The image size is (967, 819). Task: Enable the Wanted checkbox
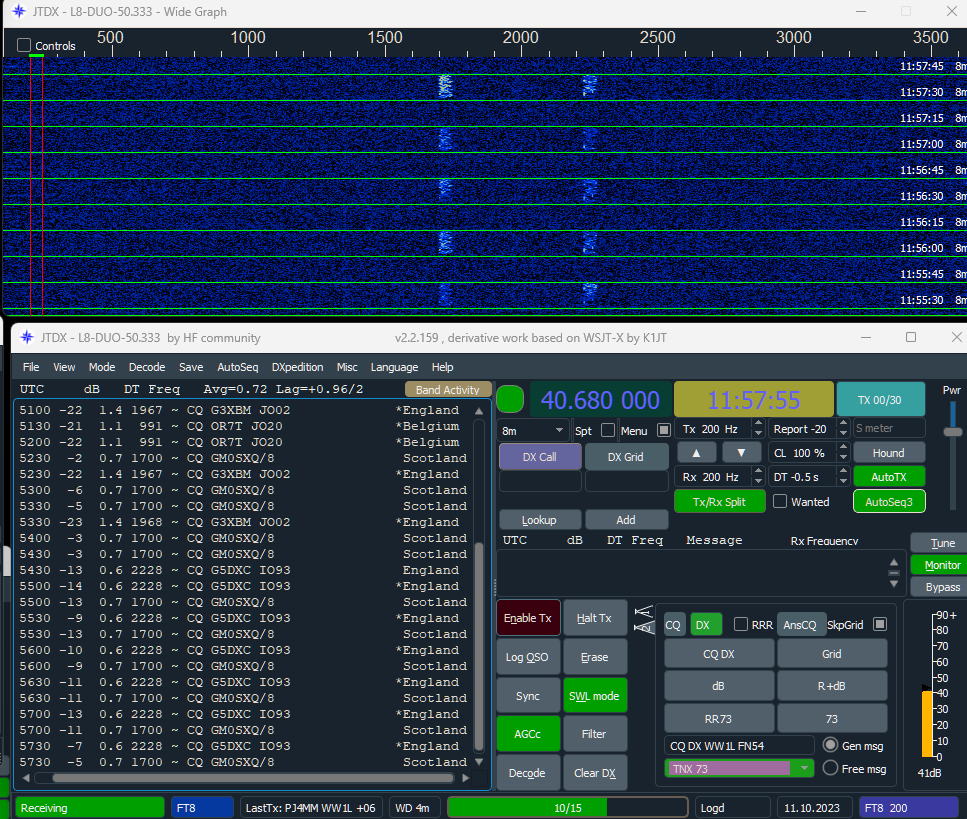tap(780, 501)
